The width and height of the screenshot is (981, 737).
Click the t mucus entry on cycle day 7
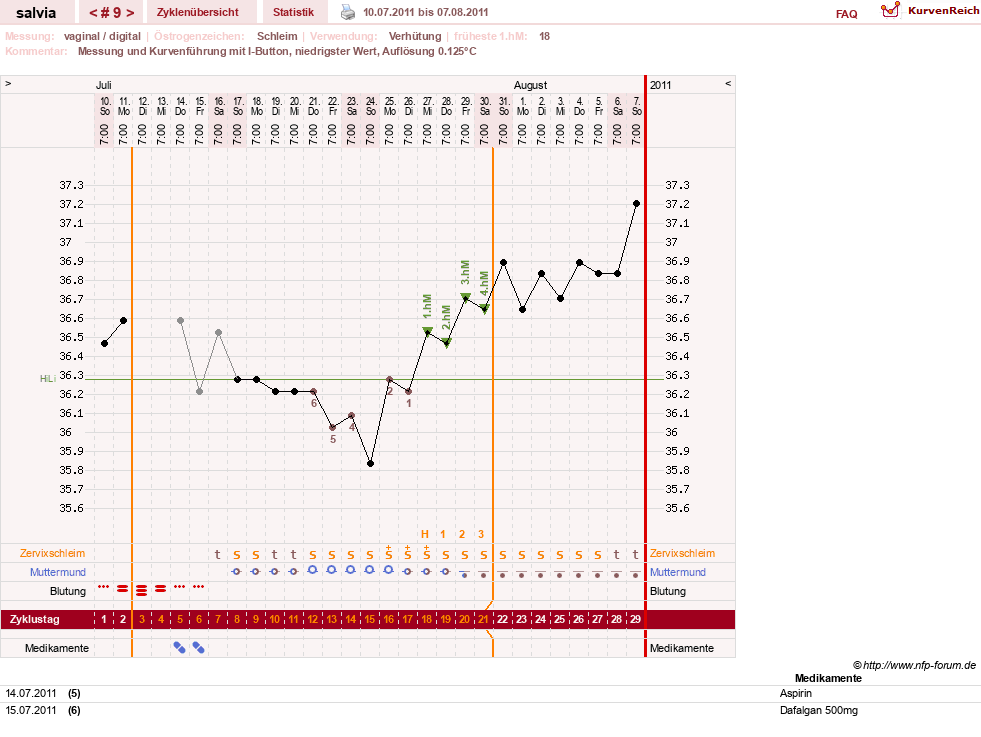(218, 554)
